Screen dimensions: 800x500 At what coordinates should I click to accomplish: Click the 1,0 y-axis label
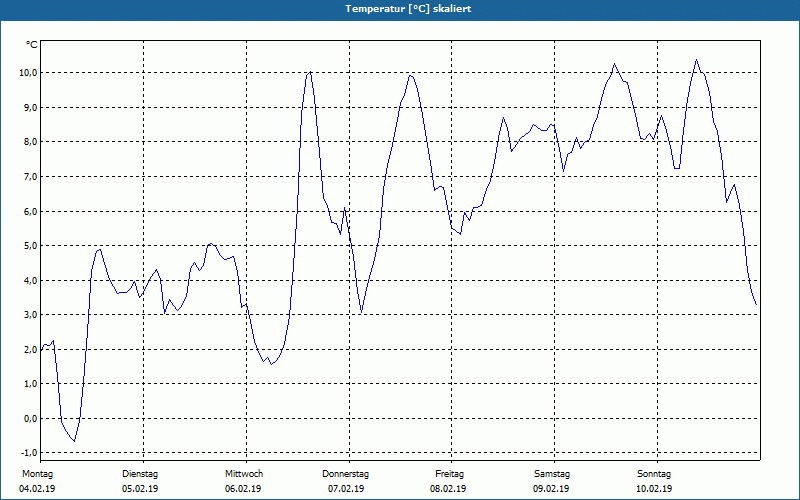coord(31,384)
